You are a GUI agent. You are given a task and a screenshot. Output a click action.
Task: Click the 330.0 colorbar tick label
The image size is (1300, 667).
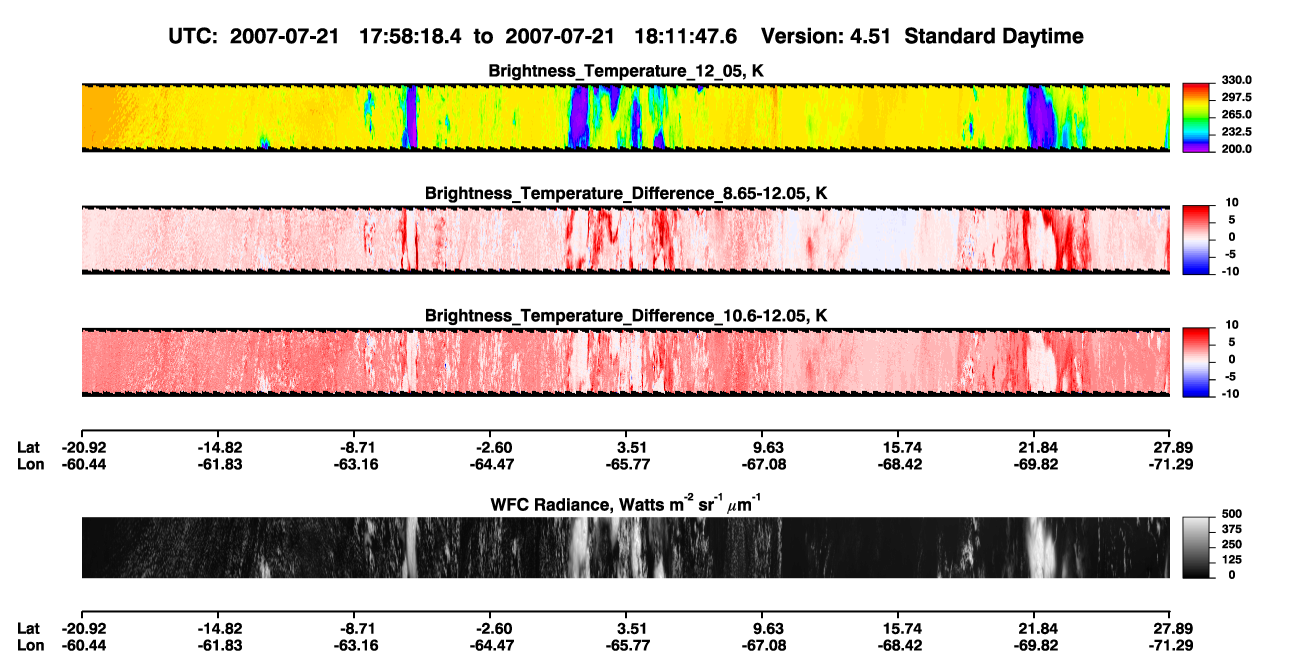[x=1235, y=80]
